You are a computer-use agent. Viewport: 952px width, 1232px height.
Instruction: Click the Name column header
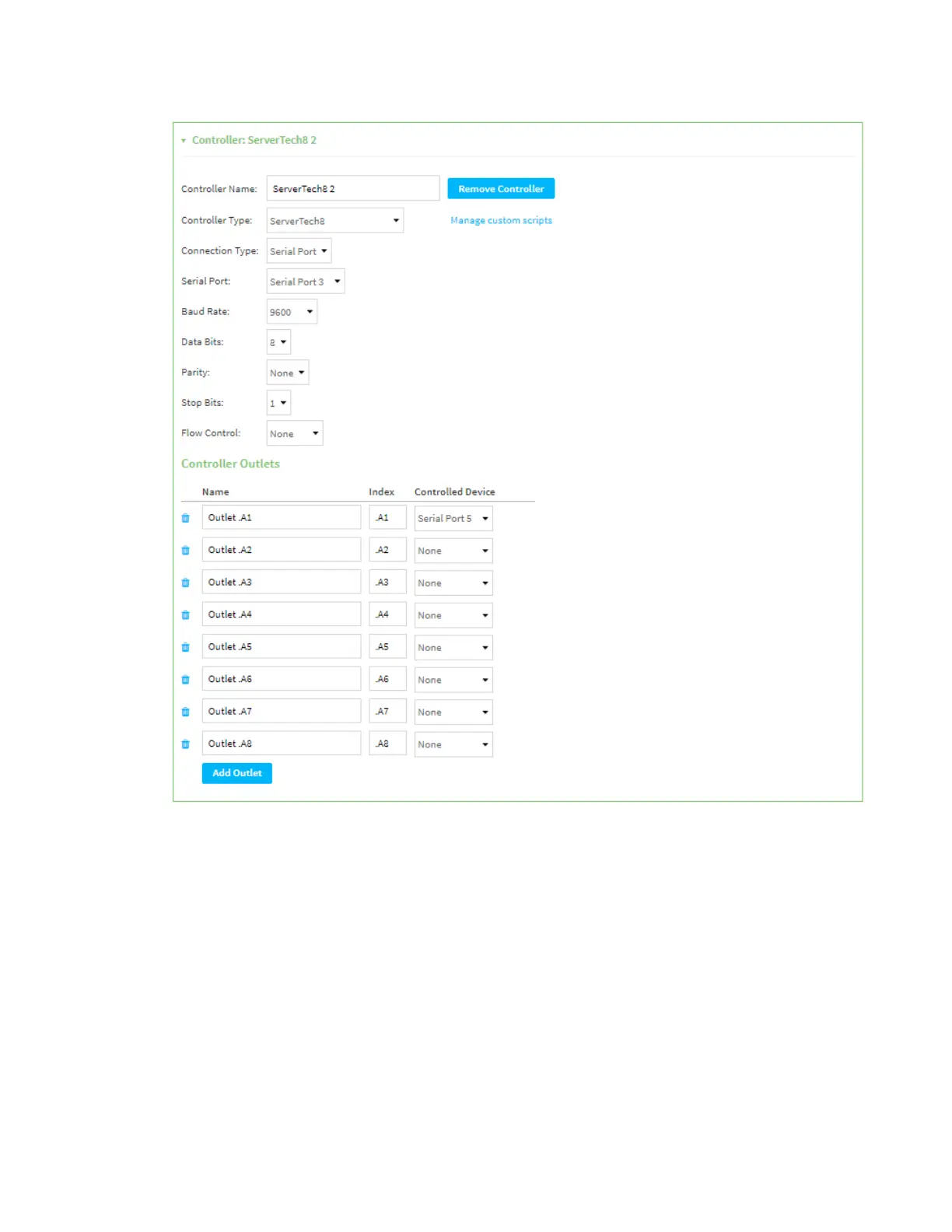215,492
